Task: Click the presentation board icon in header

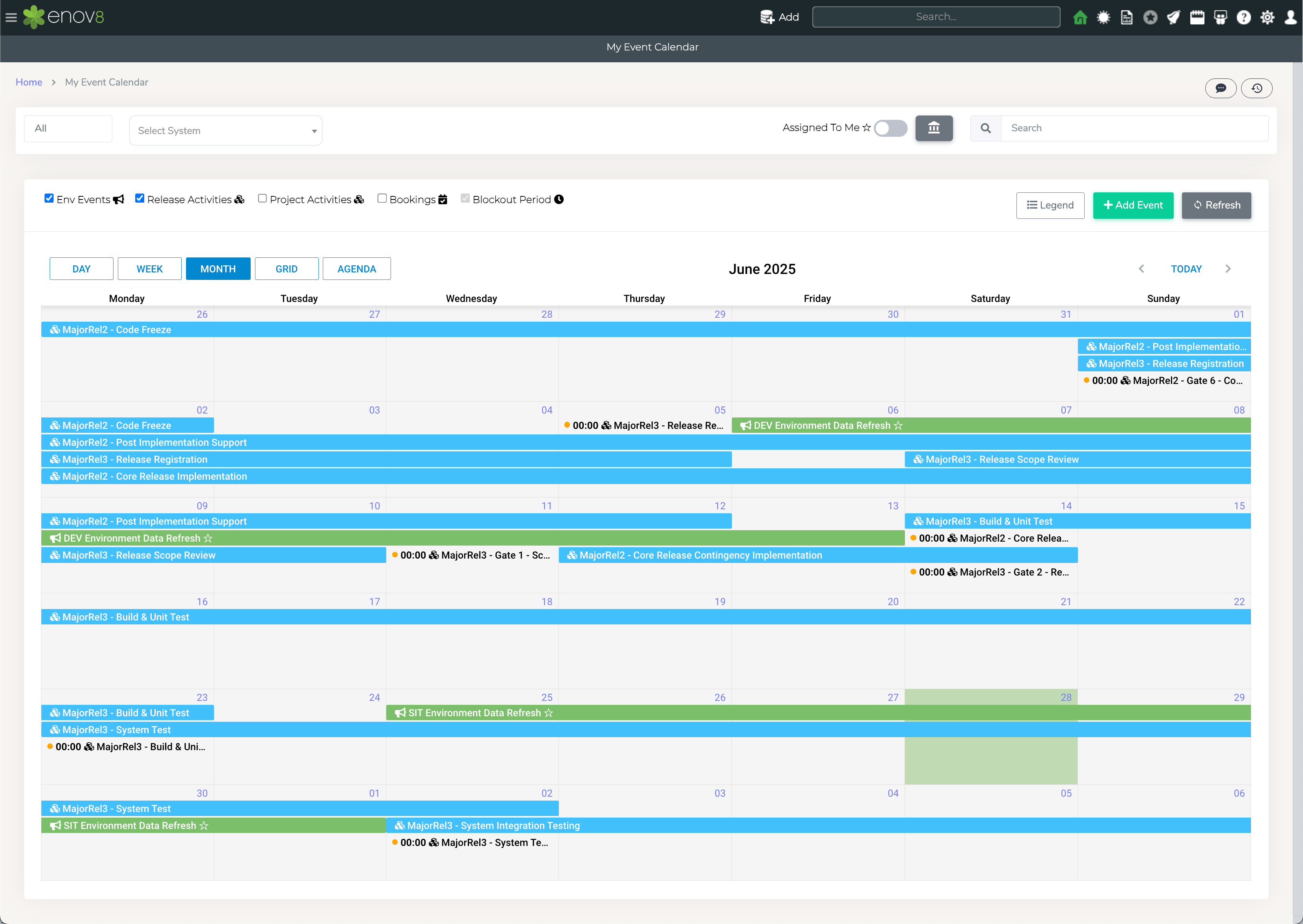Action: coord(1220,18)
